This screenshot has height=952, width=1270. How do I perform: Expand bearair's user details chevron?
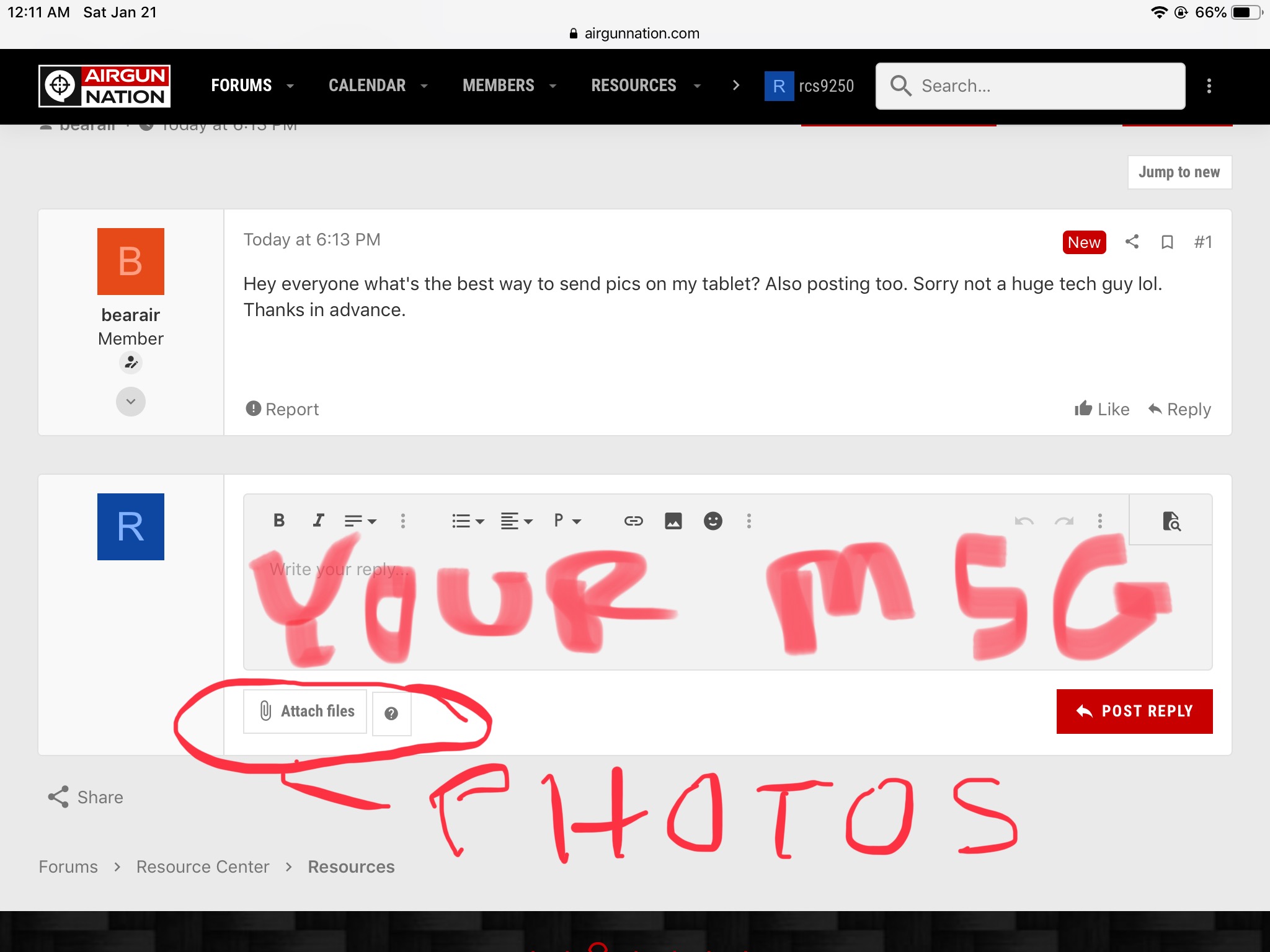tap(131, 402)
